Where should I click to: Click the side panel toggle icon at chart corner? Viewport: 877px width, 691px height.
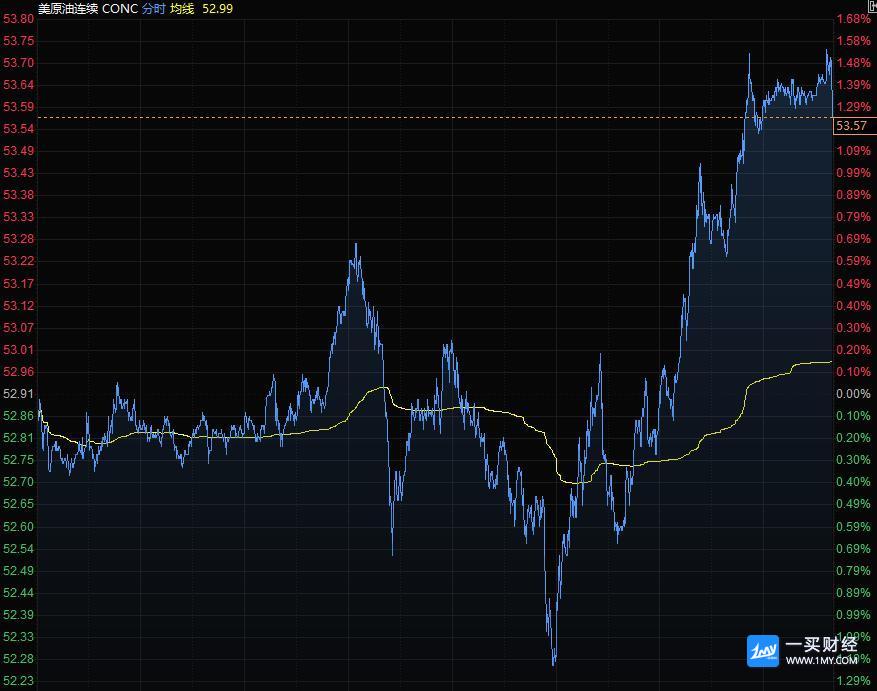click(872, 6)
